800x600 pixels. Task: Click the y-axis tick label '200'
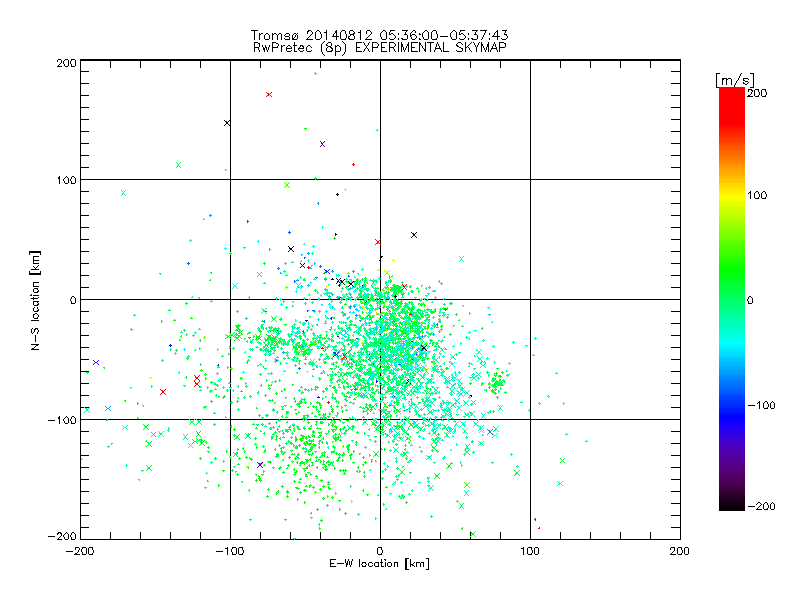(66, 63)
